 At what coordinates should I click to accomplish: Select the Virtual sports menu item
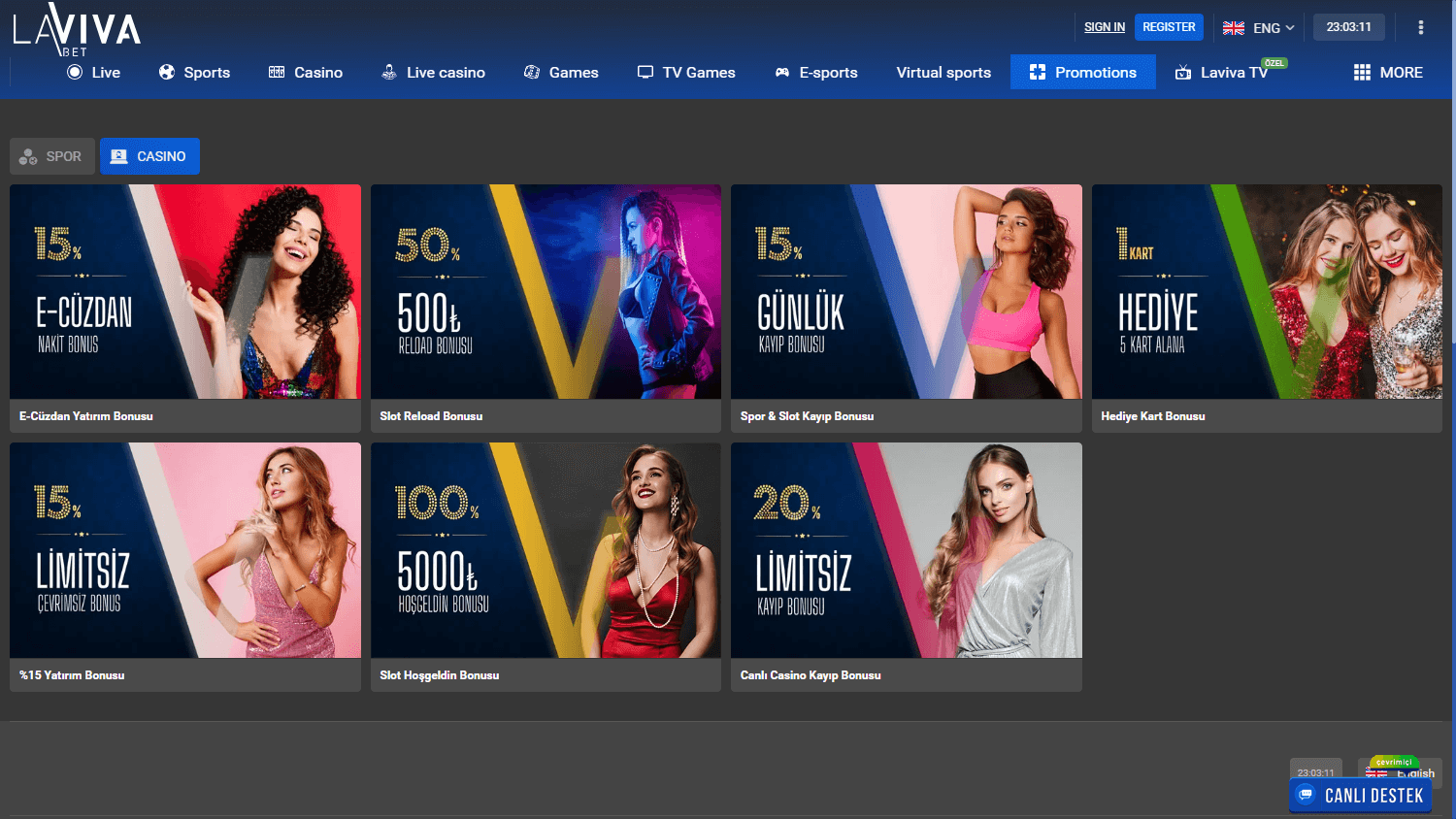(943, 72)
